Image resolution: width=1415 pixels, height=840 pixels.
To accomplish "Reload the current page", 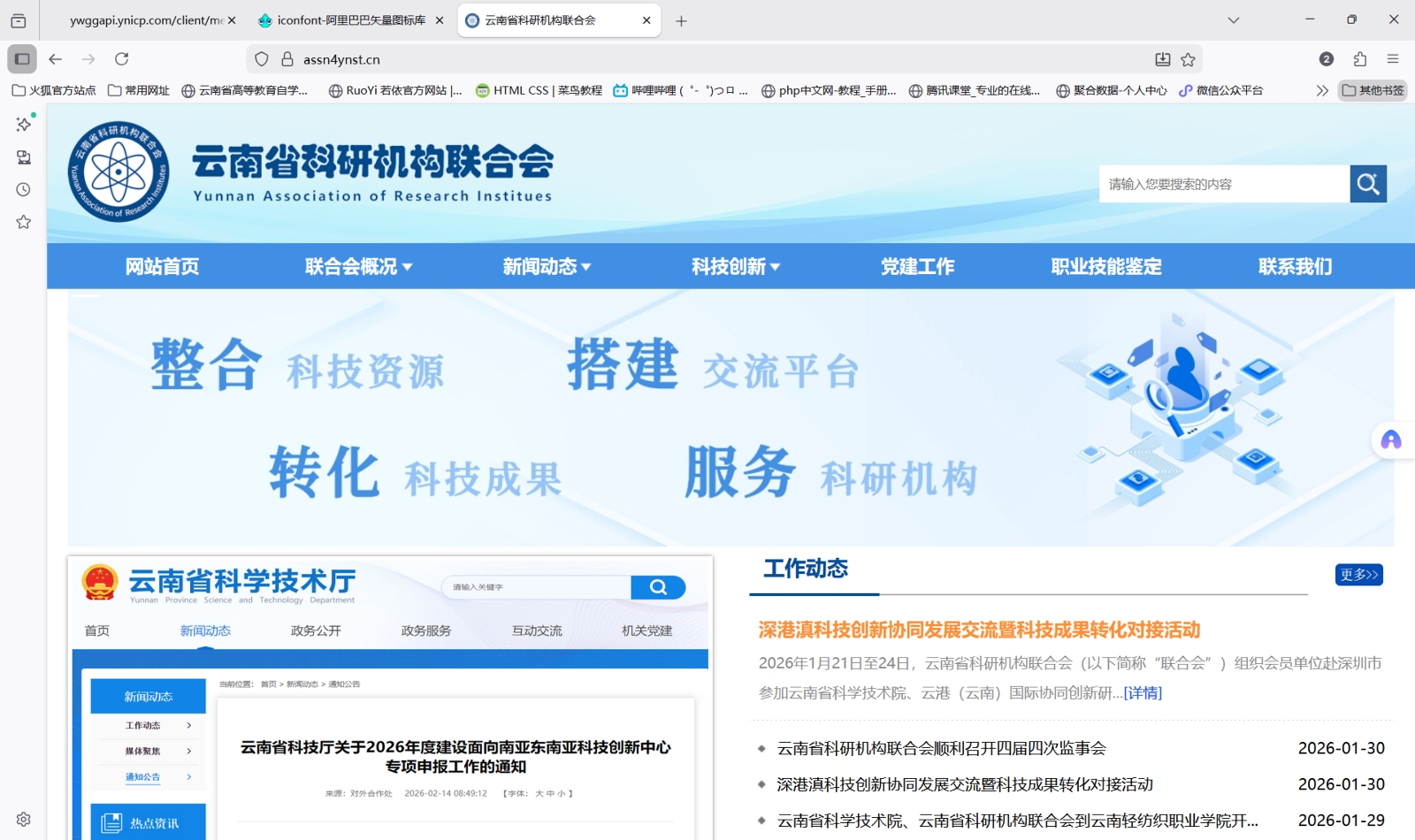I will [122, 59].
